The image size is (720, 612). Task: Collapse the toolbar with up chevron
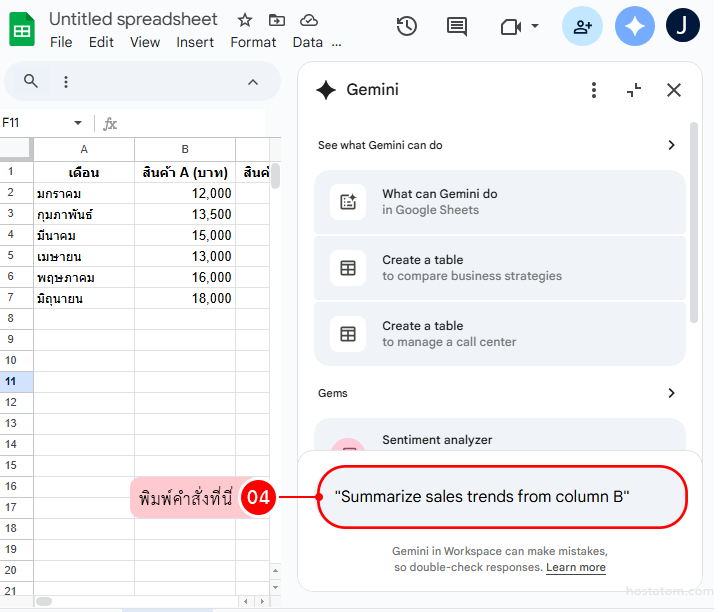tap(253, 82)
